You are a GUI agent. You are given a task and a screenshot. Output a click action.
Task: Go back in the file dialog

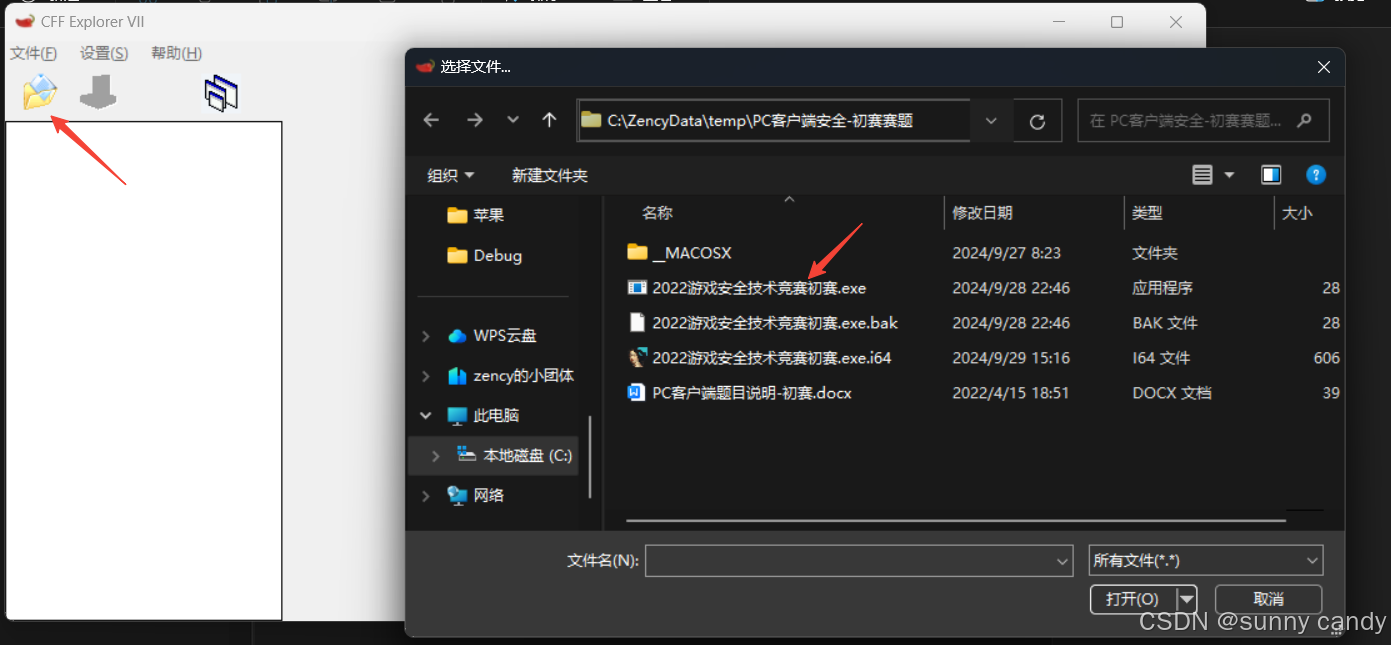pos(431,120)
